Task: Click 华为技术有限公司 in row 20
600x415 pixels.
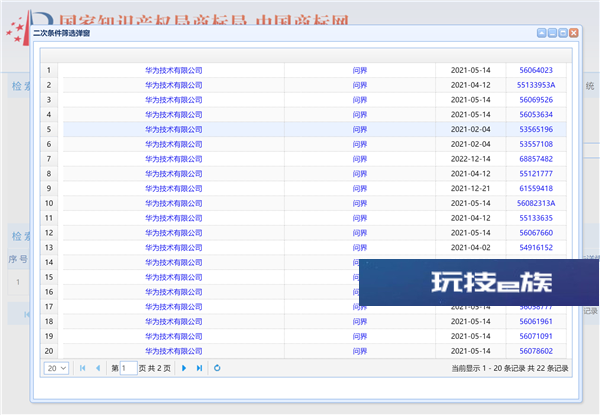Action: pos(174,351)
